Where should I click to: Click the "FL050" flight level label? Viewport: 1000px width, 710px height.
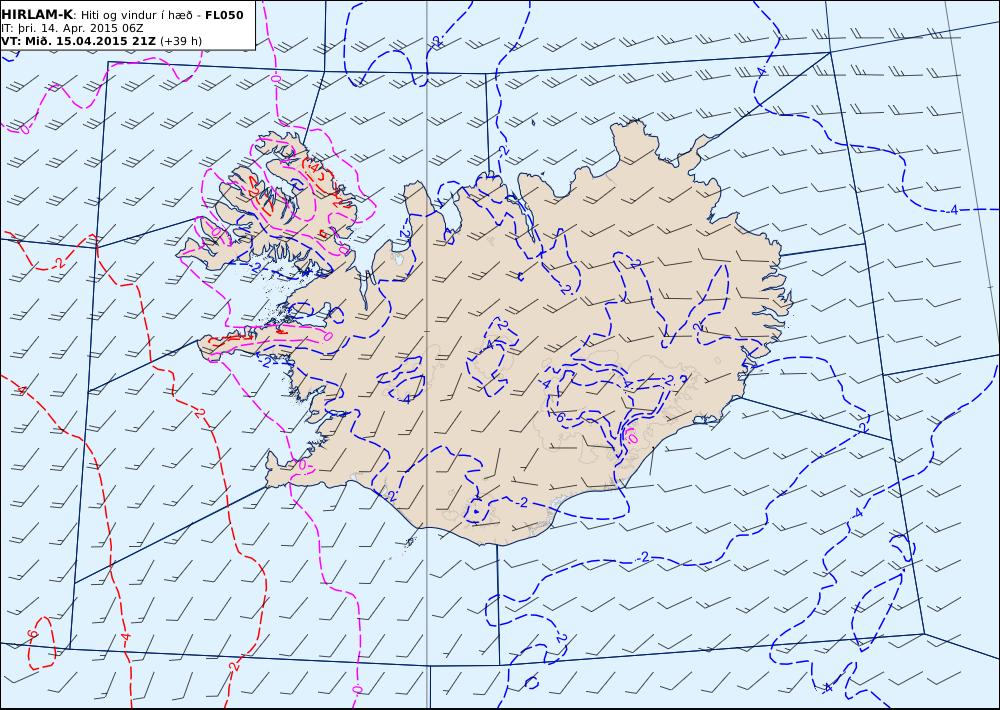coord(224,15)
